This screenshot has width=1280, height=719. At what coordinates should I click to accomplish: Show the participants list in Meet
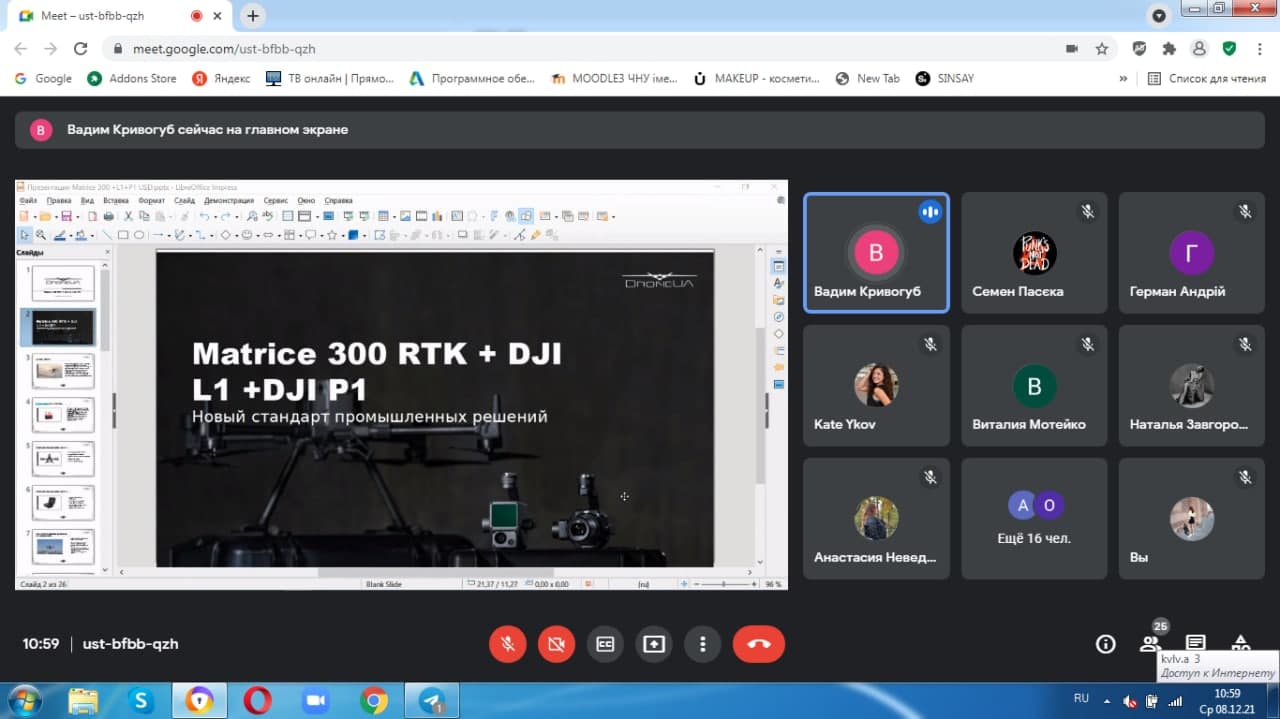(1150, 644)
